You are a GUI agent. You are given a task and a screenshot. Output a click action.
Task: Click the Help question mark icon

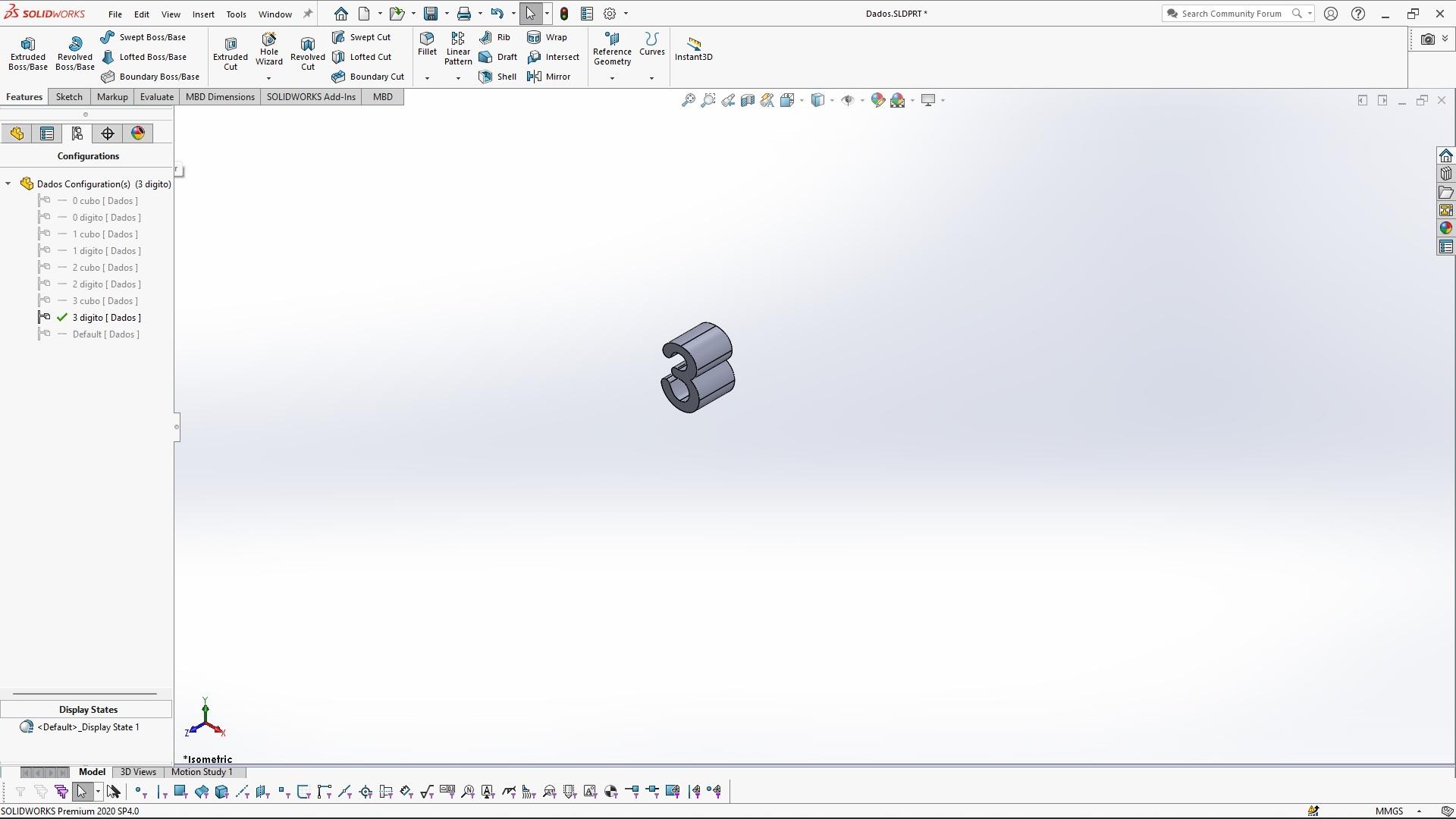[1358, 14]
